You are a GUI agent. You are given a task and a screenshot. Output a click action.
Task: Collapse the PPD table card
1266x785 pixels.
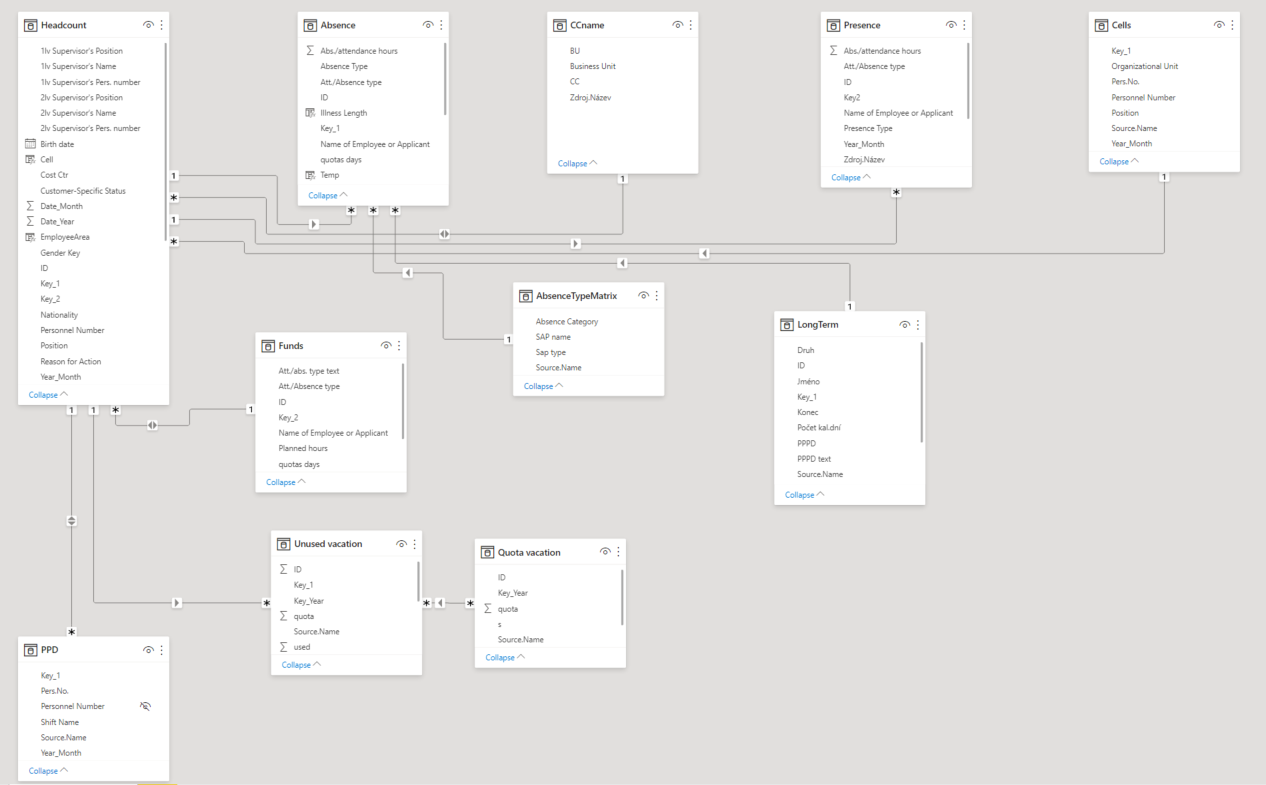(x=48, y=771)
